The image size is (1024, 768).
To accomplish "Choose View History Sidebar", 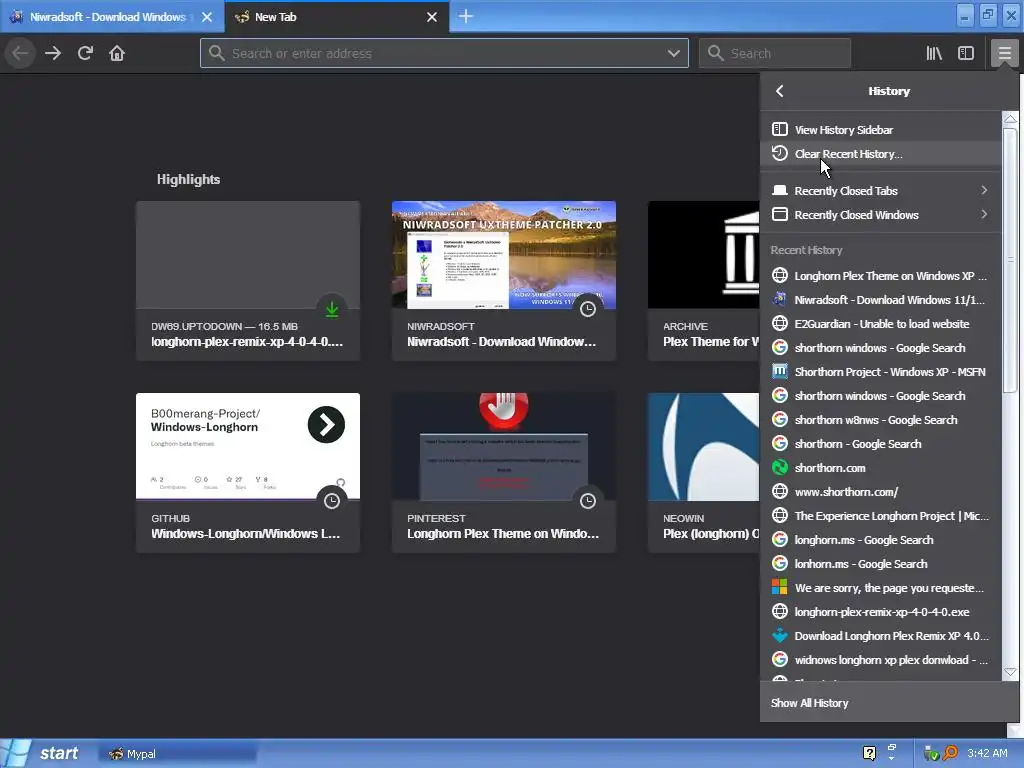I will pyautogui.click(x=881, y=129).
